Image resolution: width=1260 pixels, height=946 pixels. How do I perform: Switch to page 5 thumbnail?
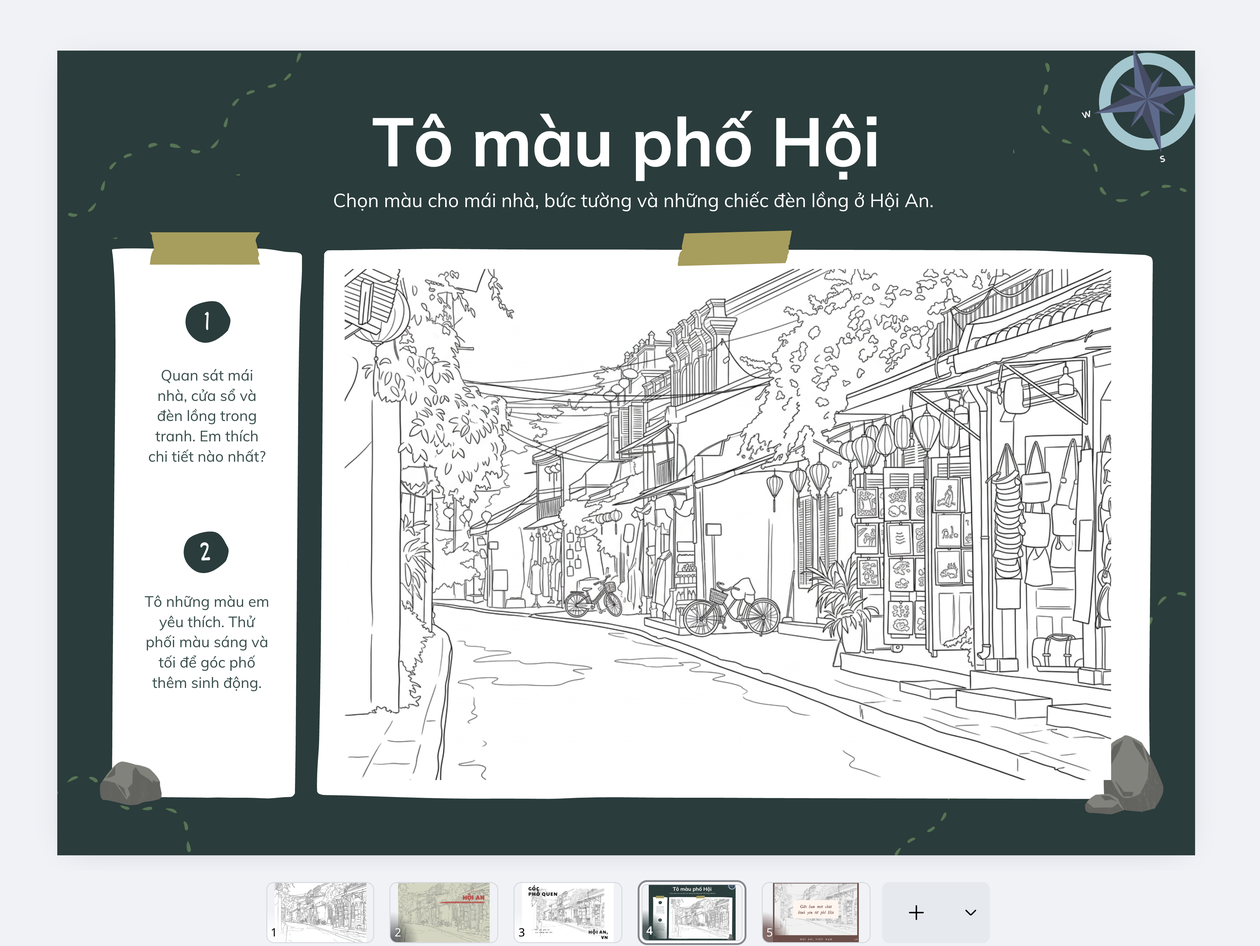click(x=816, y=912)
